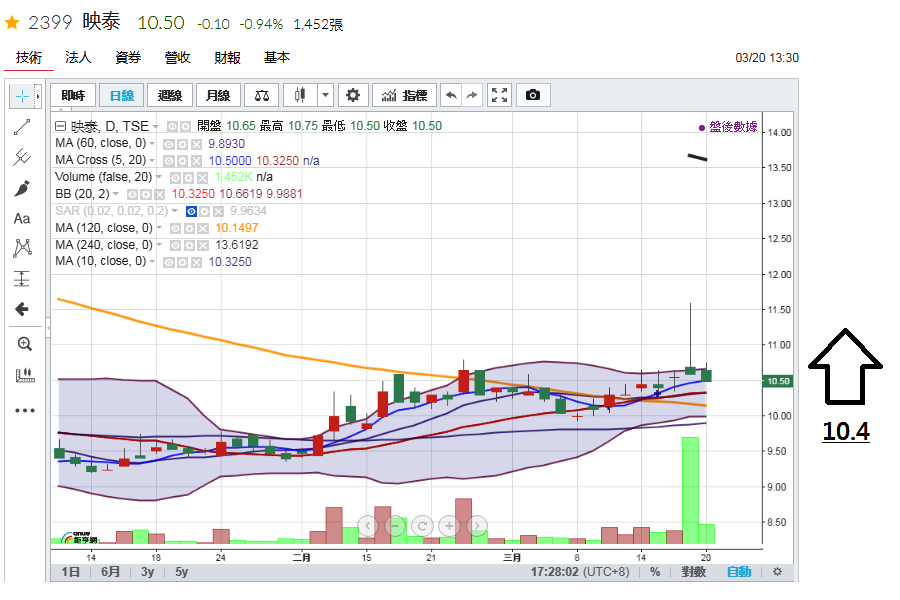Screen dimensions: 900x600
Task: Open dropdown next to candlestick style
Action: (x=325, y=95)
